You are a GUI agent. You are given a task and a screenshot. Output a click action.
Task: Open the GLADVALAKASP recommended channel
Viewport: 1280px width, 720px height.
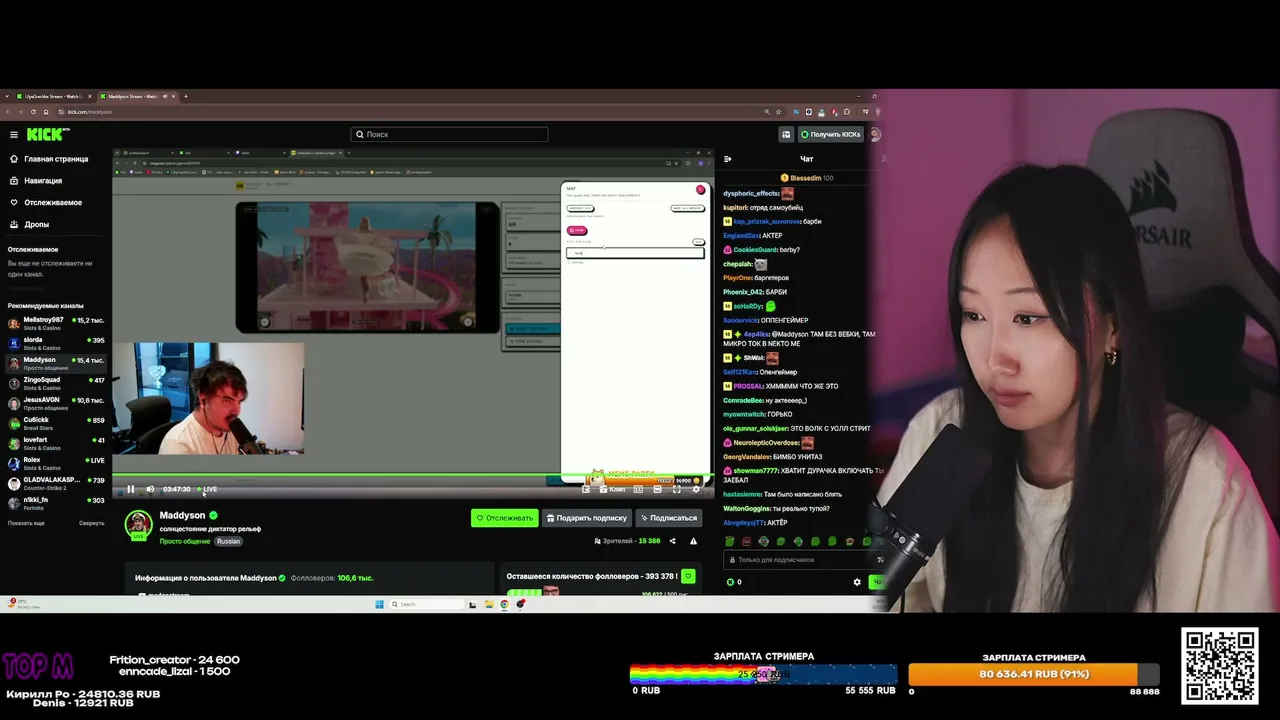[x=56, y=483]
